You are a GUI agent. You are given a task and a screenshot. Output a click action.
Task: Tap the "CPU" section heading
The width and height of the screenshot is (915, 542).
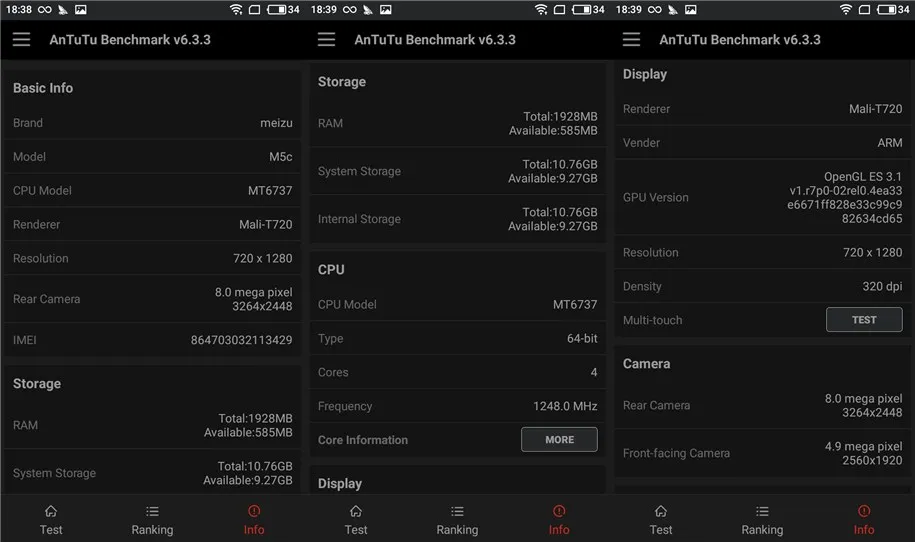(x=331, y=270)
